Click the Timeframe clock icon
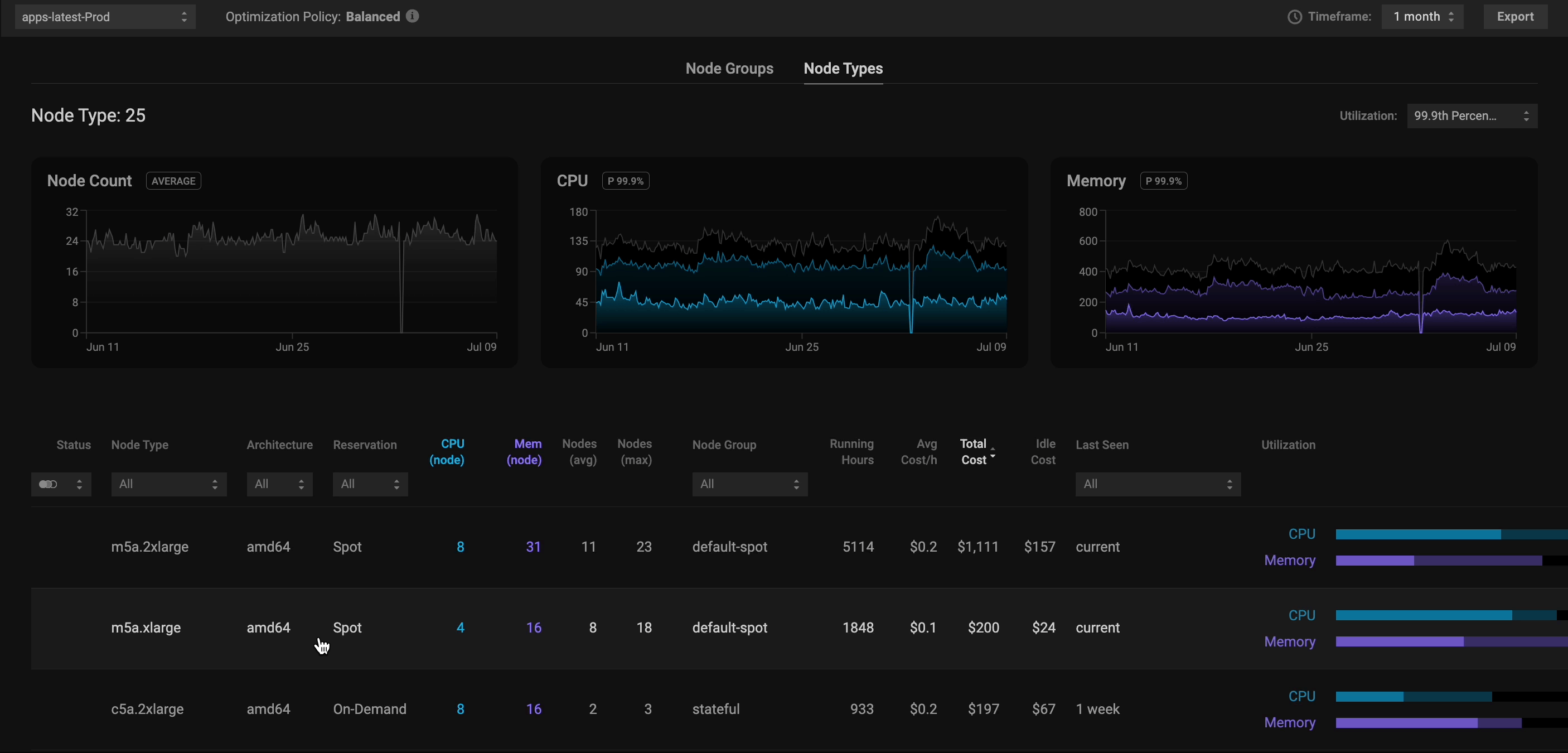 click(1295, 17)
